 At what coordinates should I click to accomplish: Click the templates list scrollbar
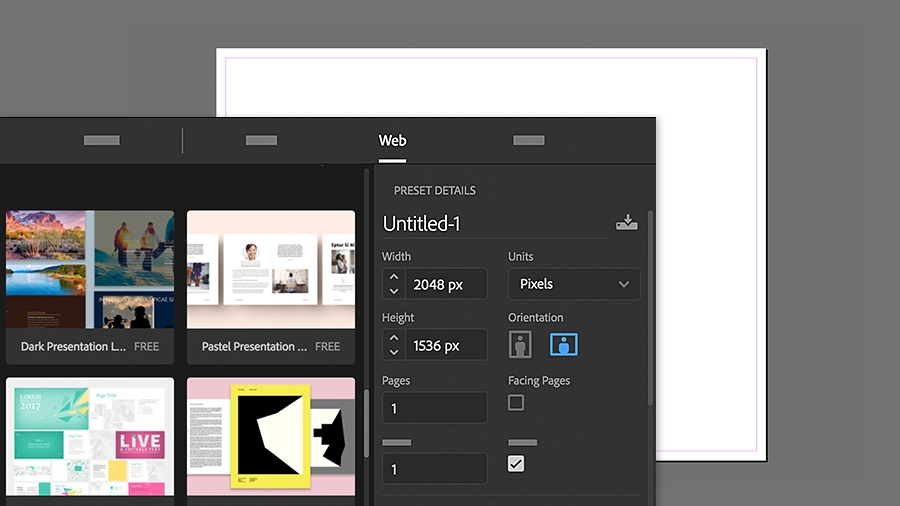click(x=366, y=423)
